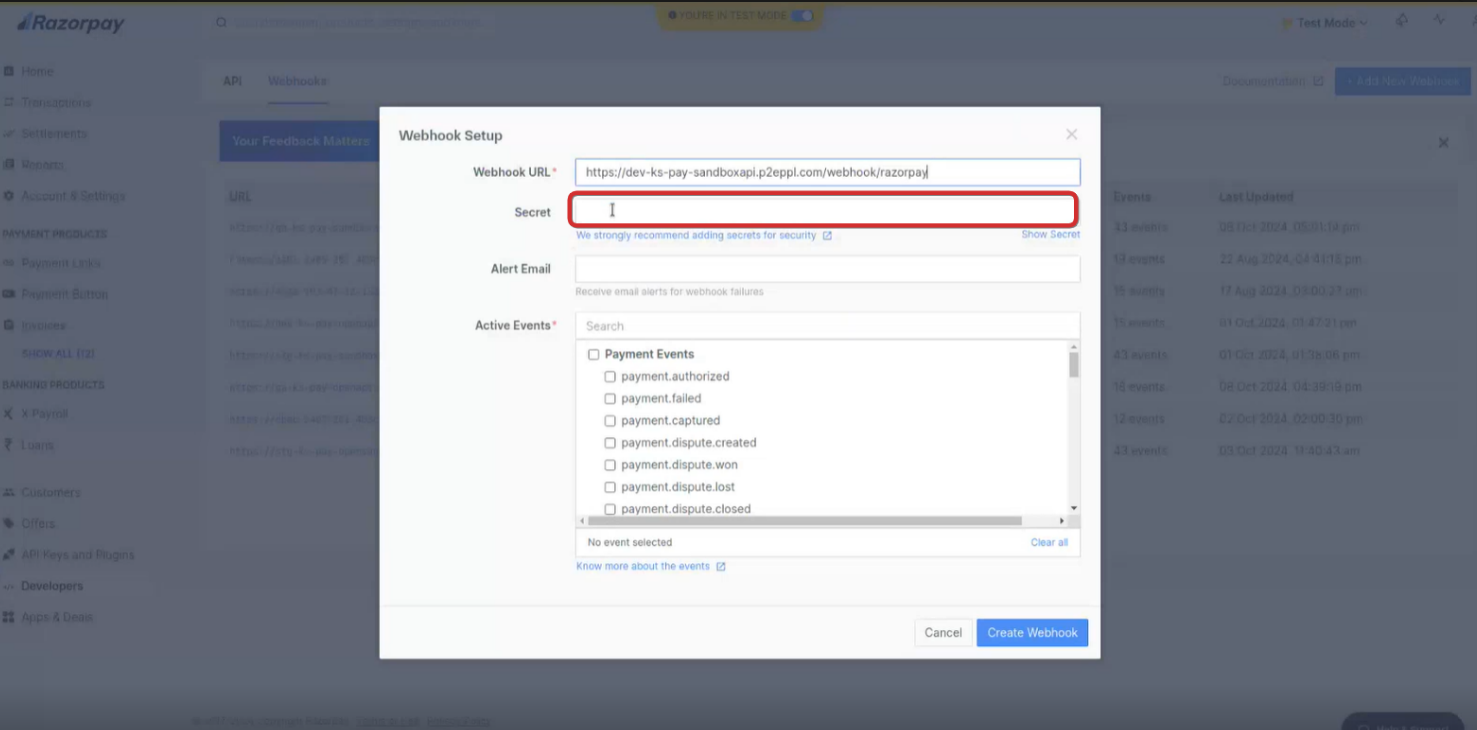Open external link icon beside security recommendation
Viewport: 1477px width, 730px height.
coord(827,236)
